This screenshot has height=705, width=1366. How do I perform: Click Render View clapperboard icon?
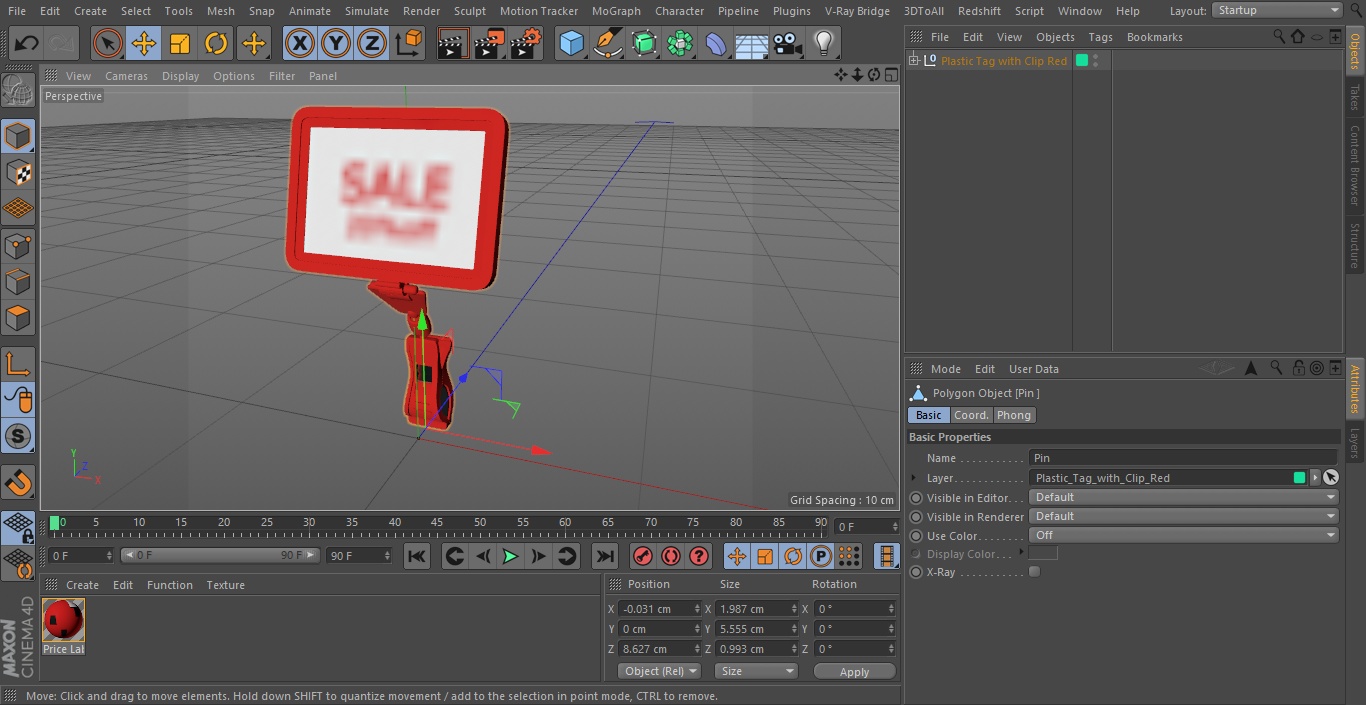coord(453,43)
